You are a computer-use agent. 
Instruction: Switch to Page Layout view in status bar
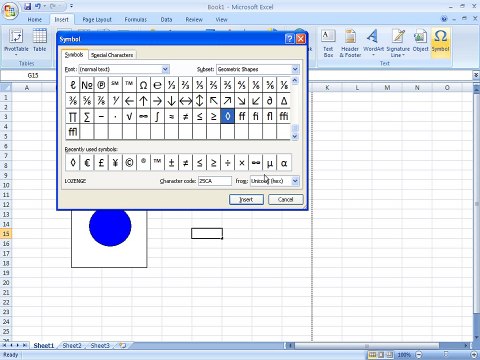pyautogui.click(x=381, y=355)
